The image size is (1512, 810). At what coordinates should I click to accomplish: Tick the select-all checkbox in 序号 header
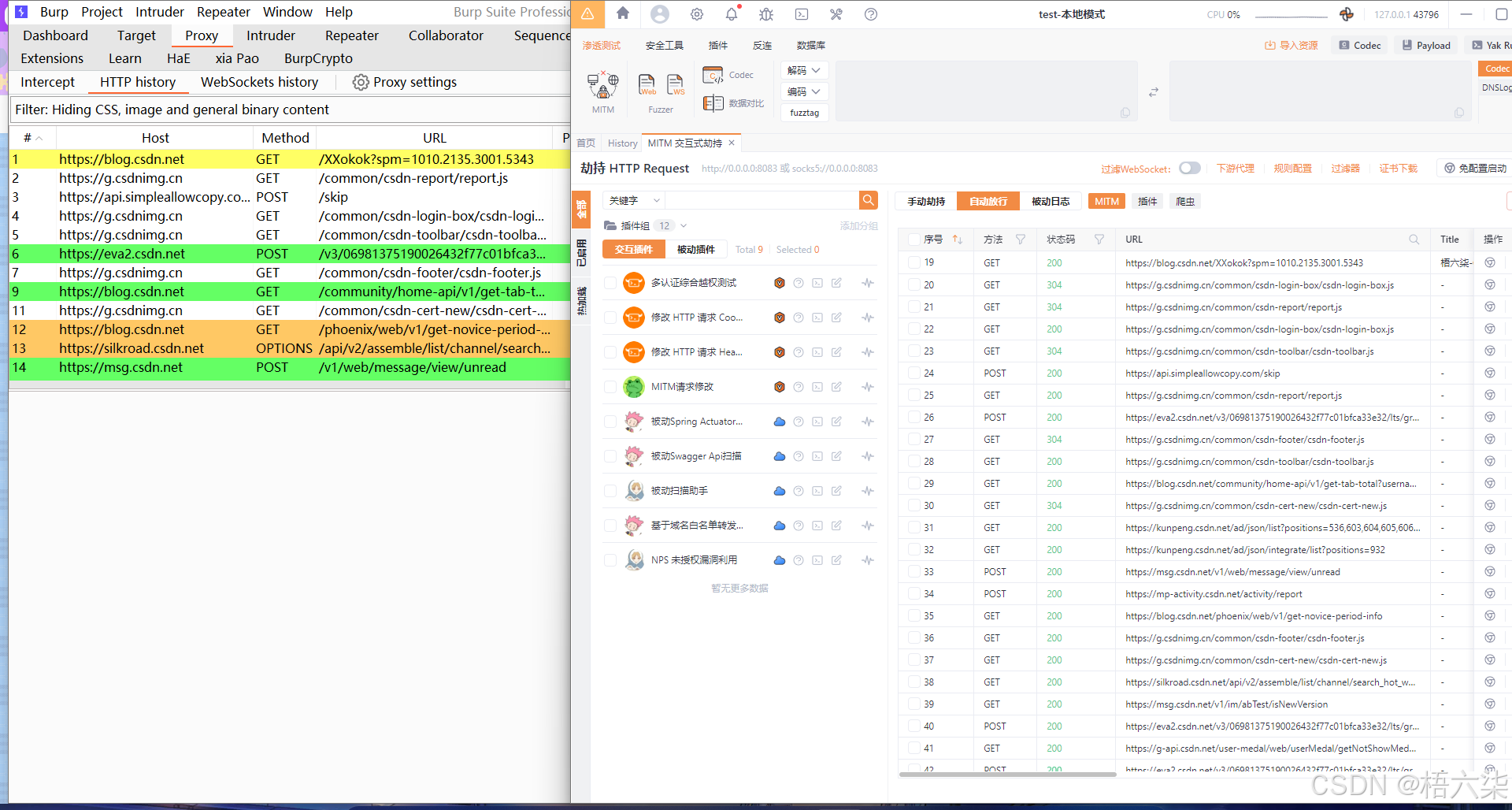[x=914, y=240]
